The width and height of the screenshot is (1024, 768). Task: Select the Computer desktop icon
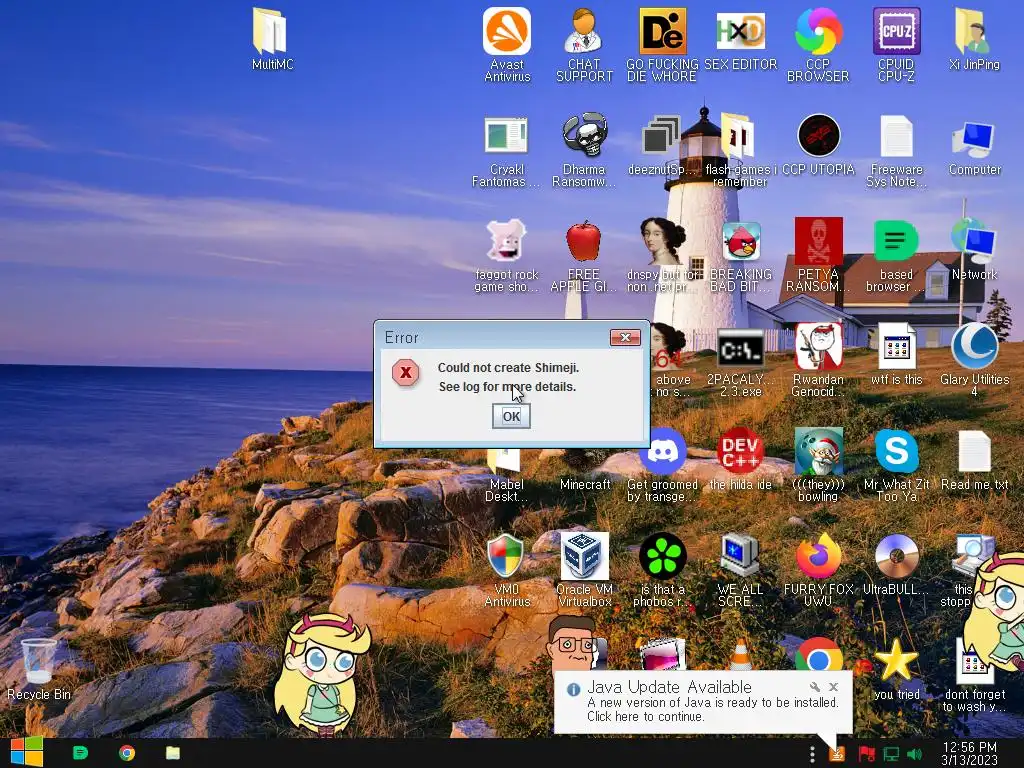point(974,138)
